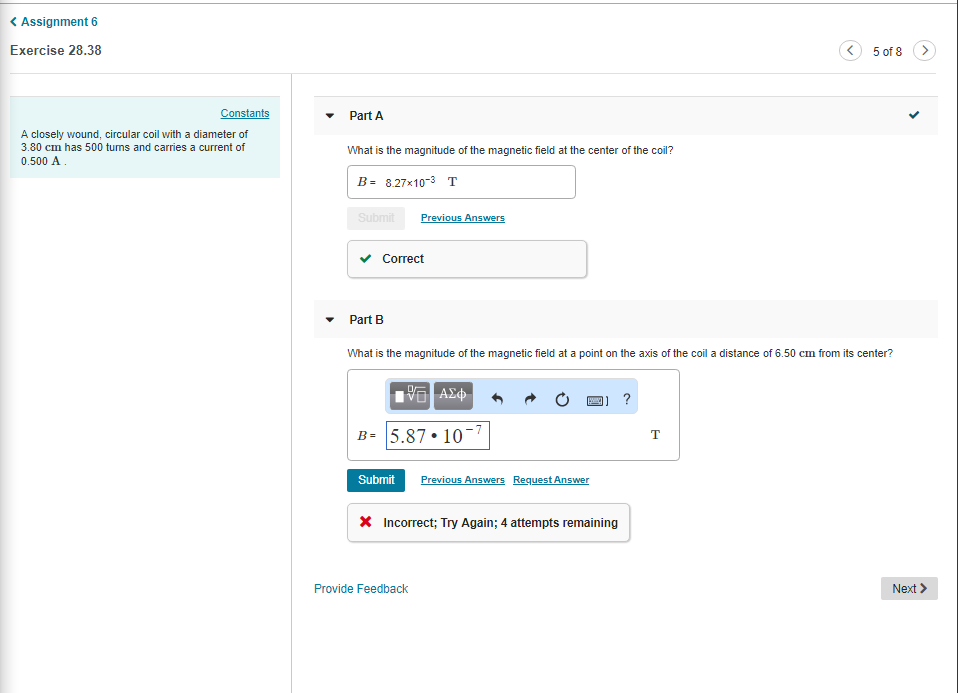The height and width of the screenshot is (693, 958).
Task: Submit the Part B answer
Action: (375, 480)
